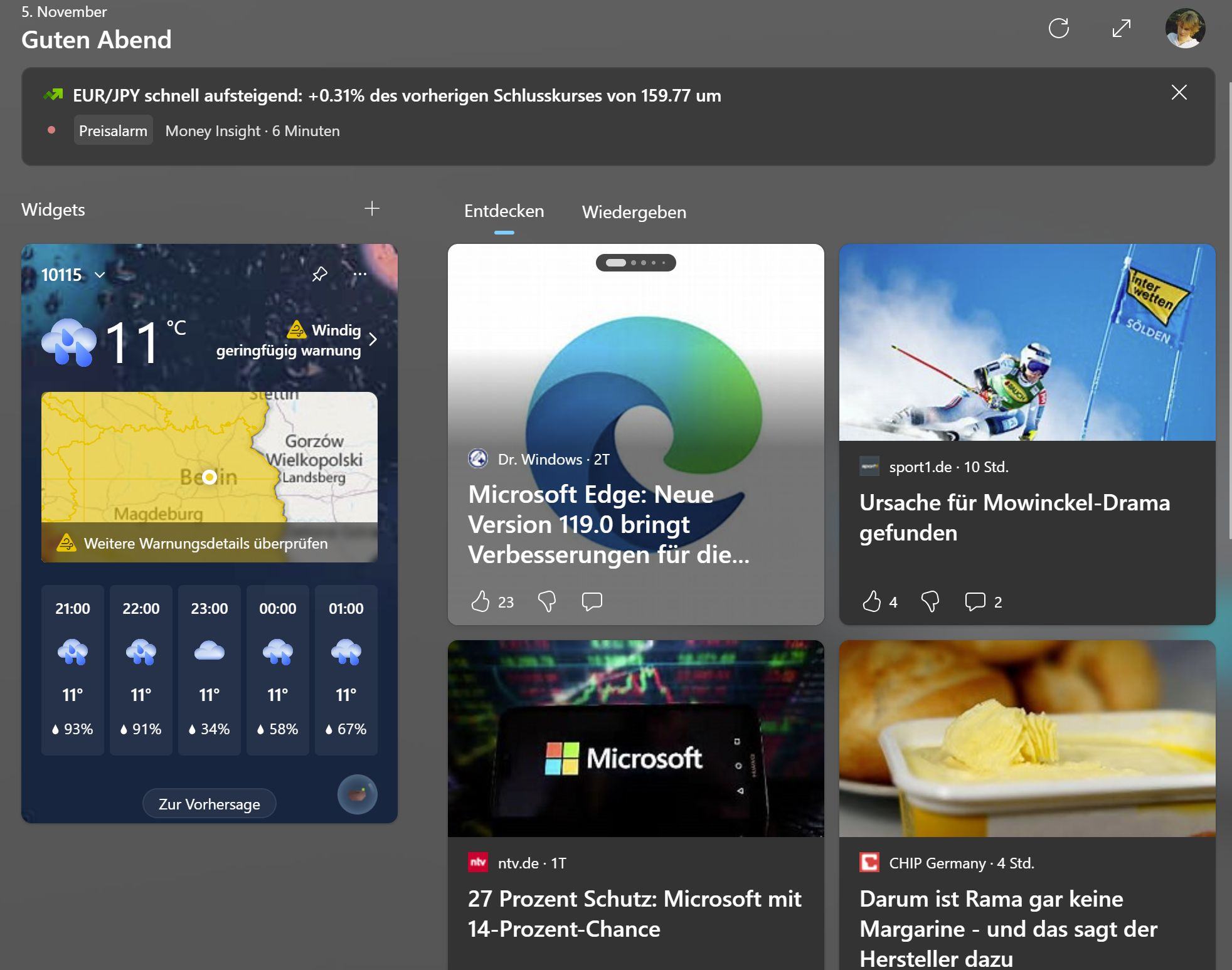The height and width of the screenshot is (970, 1232).
Task: Open the Microsoft phone image thumbnail
Action: pyautogui.click(x=635, y=738)
